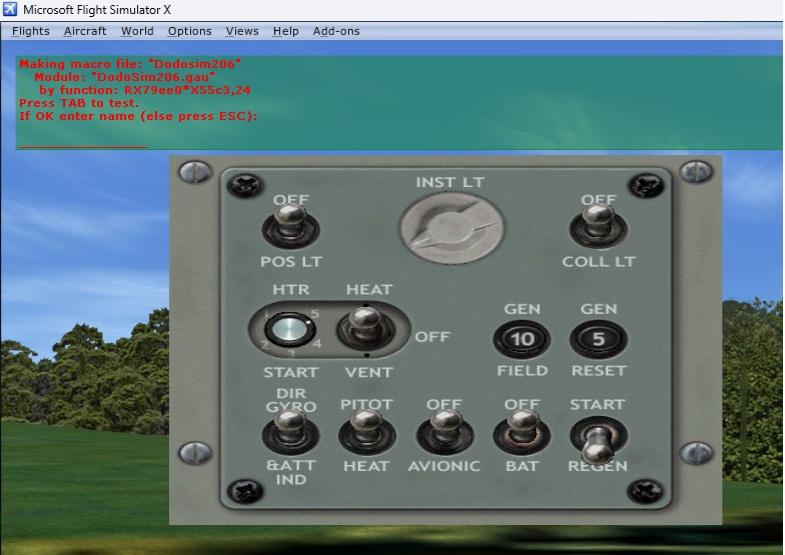The height and width of the screenshot is (555, 785).
Task: Click the macro name entry field
Action: point(83,142)
